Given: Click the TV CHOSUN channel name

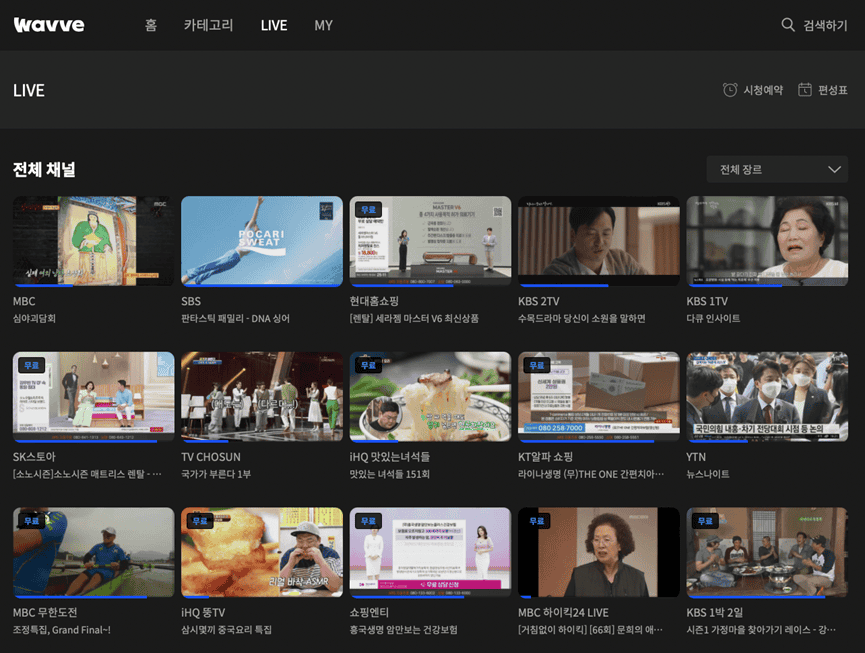Looking at the screenshot, I should point(211,457).
